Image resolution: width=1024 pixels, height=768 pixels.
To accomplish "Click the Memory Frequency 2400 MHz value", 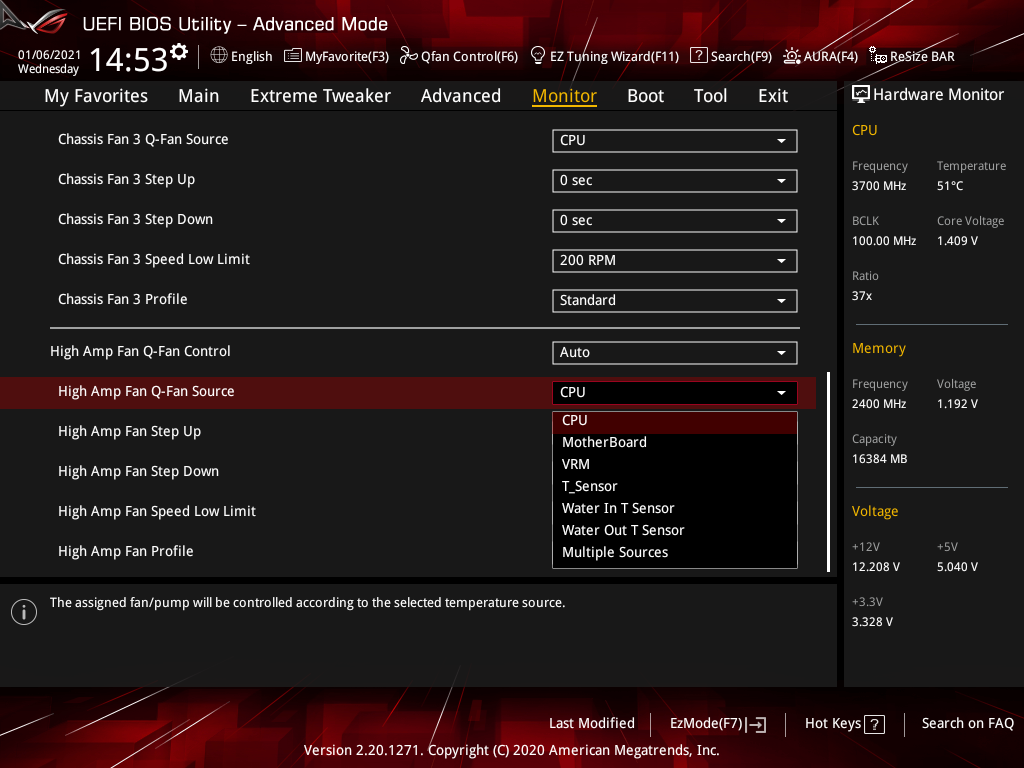I will [x=878, y=404].
